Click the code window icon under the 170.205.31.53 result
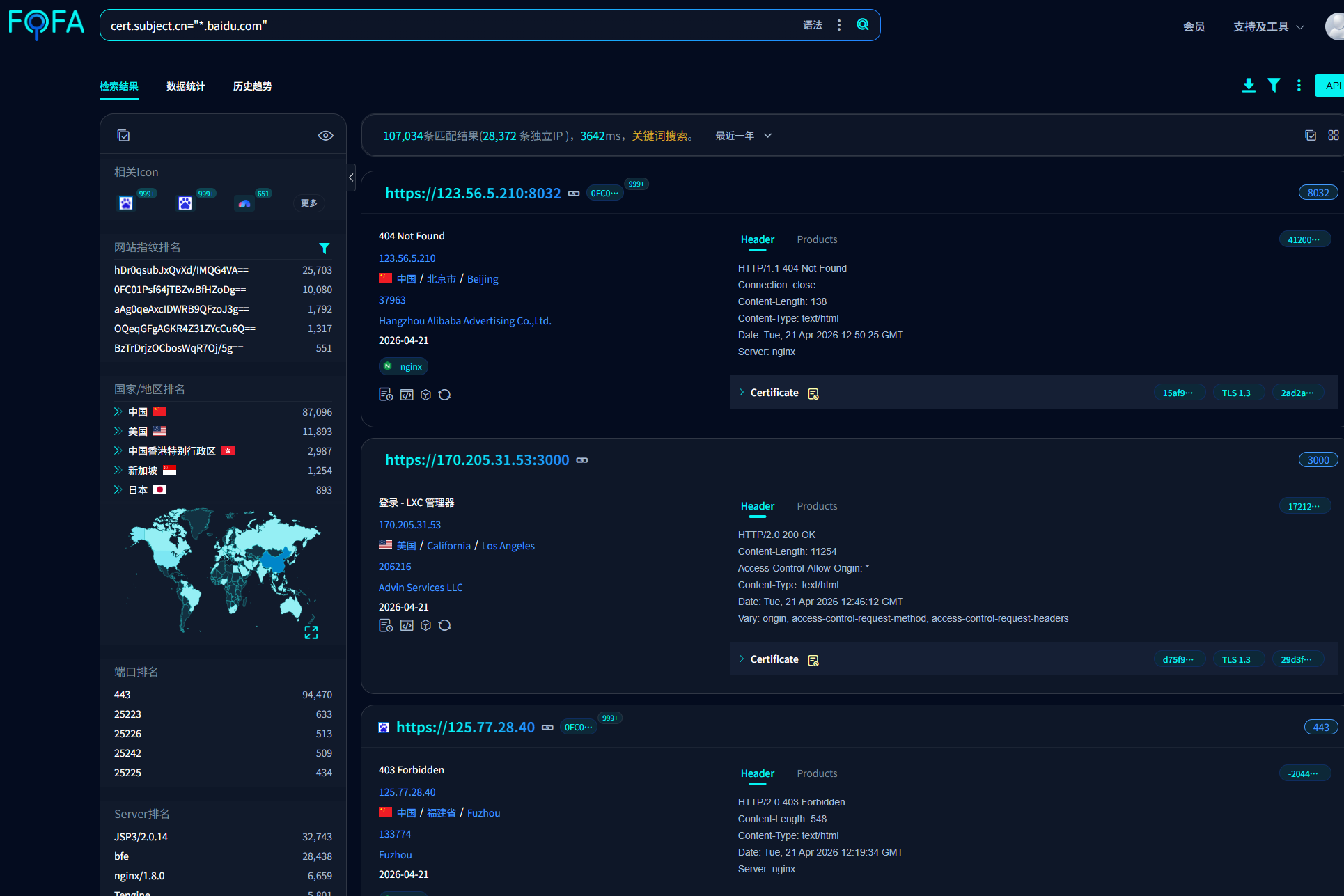The width and height of the screenshot is (1344, 896). pos(407,625)
